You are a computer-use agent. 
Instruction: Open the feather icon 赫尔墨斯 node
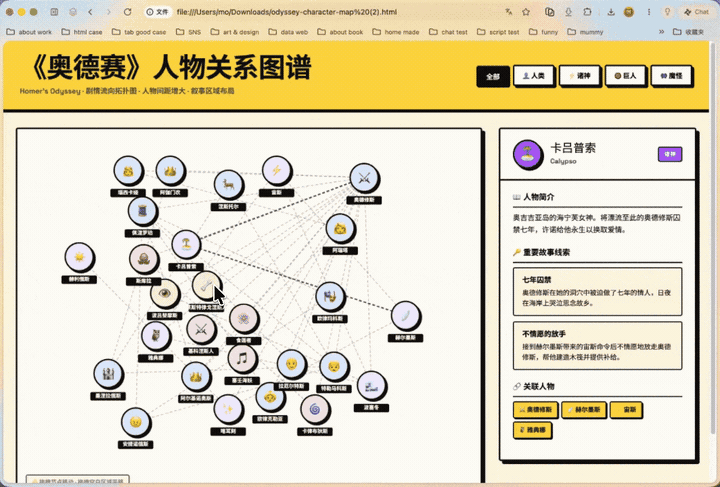click(406, 316)
